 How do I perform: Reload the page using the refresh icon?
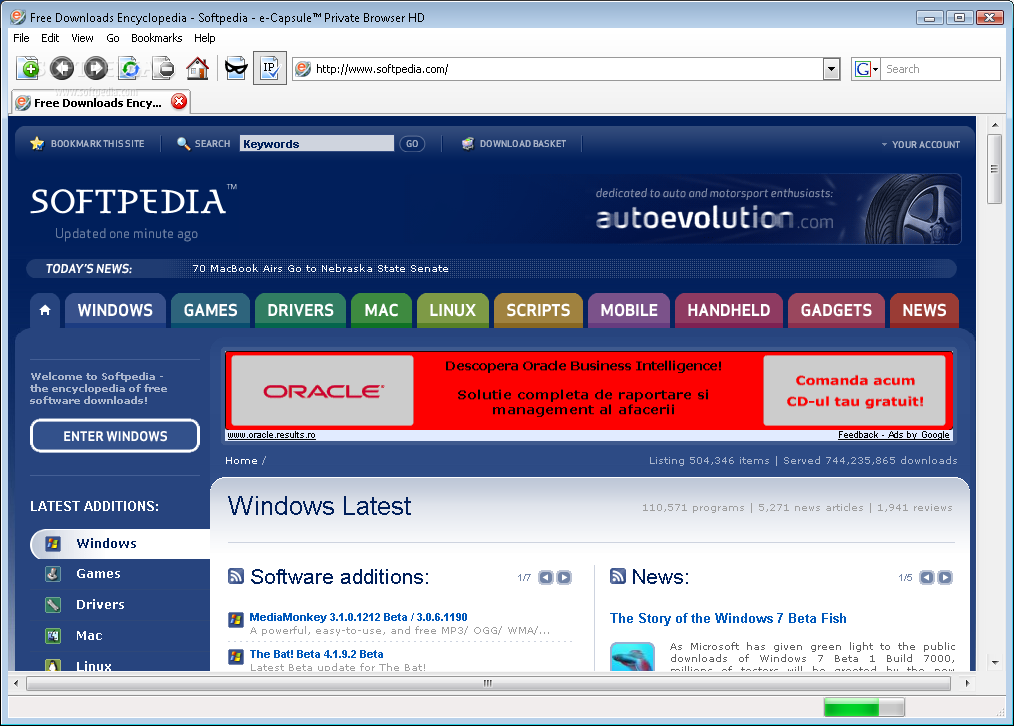(x=130, y=68)
